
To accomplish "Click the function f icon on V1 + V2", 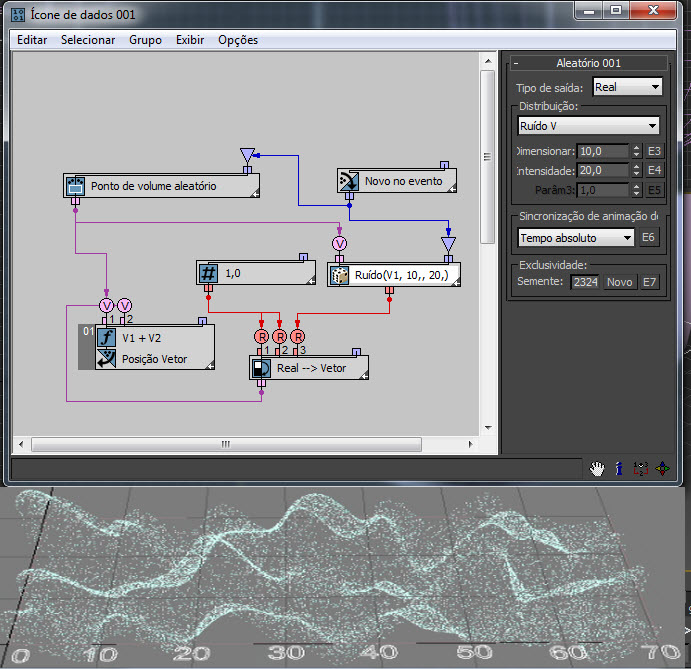I will (x=106, y=338).
